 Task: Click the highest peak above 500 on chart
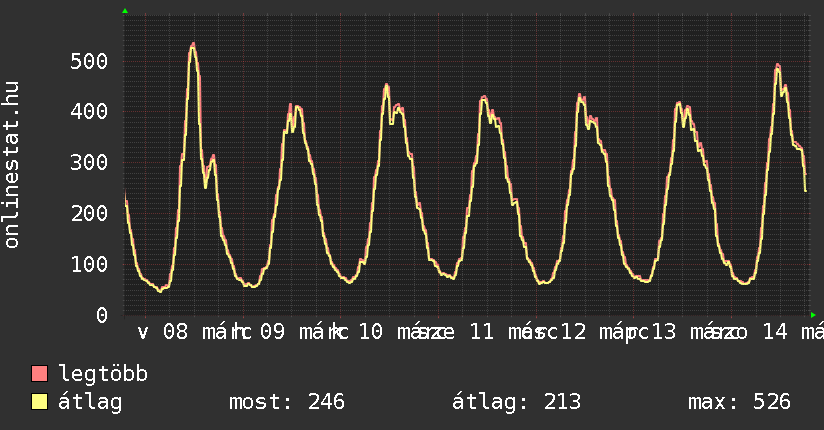pos(192,44)
